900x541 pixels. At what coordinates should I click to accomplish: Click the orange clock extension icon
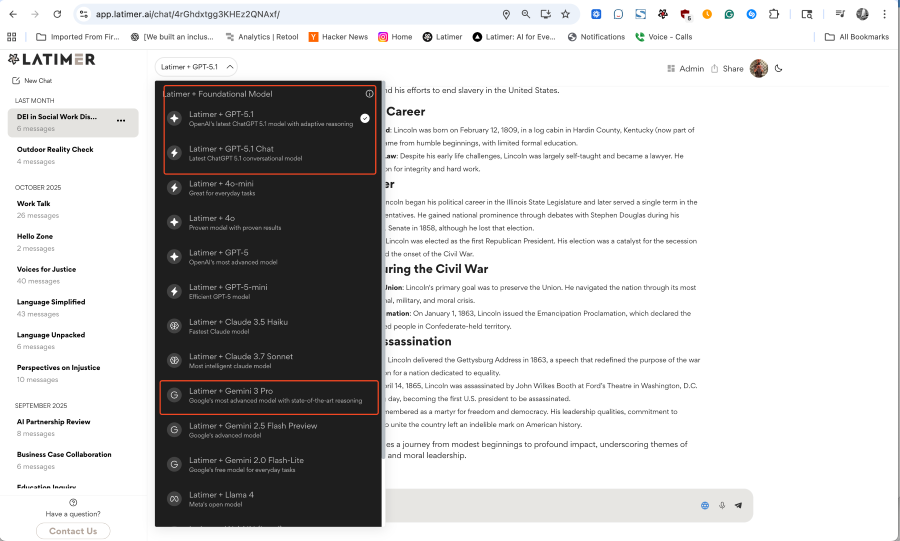coord(707,14)
